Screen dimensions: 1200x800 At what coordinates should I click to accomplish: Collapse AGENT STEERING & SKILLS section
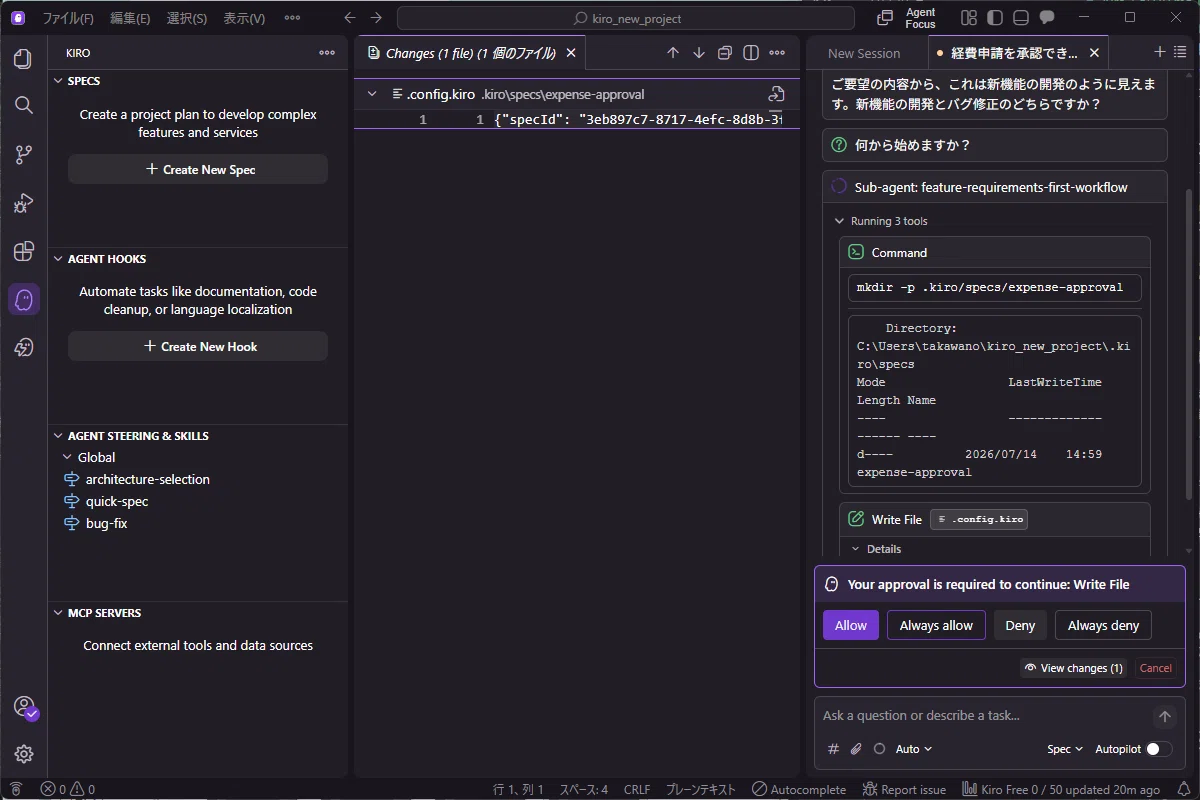[x=198, y=436]
